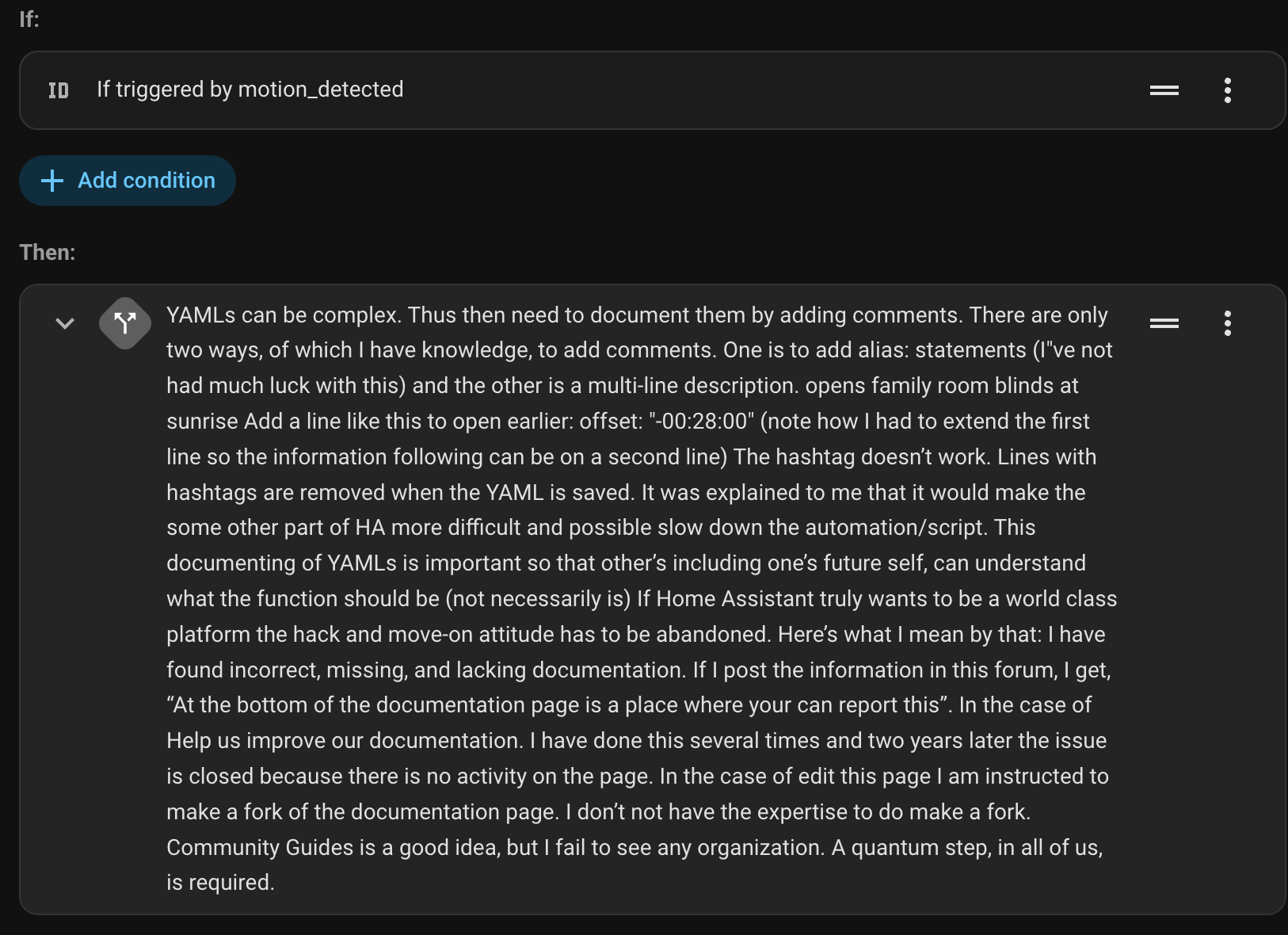Image resolution: width=1288 pixels, height=935 pixels.
Task: Click the 'If:' section label
Action: point(29,19)
